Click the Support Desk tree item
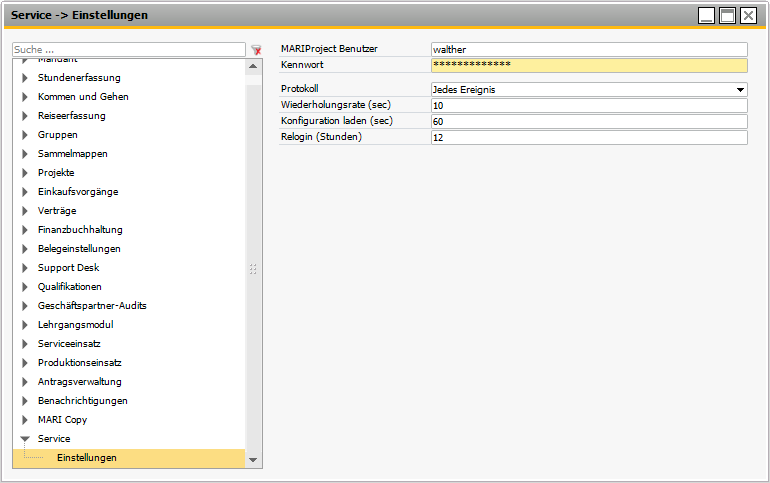Image resolution: width=770 pixels, height=483 pixels. point(68,268)
